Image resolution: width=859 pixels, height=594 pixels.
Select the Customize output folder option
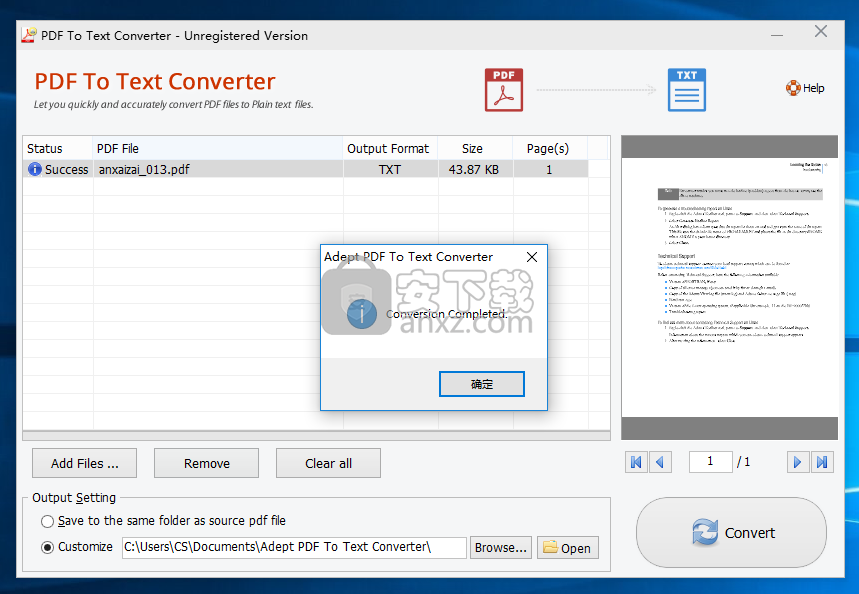pos(48,547)
